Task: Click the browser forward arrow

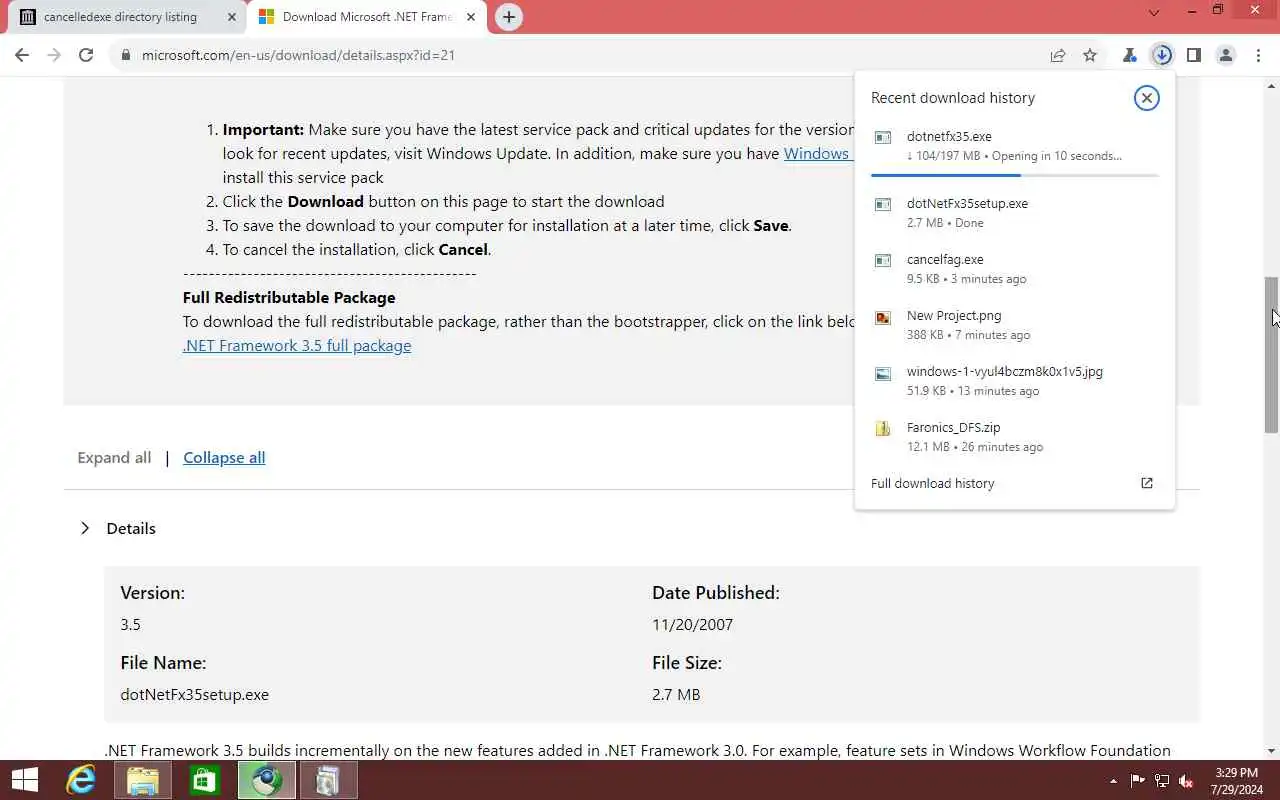Action: click(54, 55)
